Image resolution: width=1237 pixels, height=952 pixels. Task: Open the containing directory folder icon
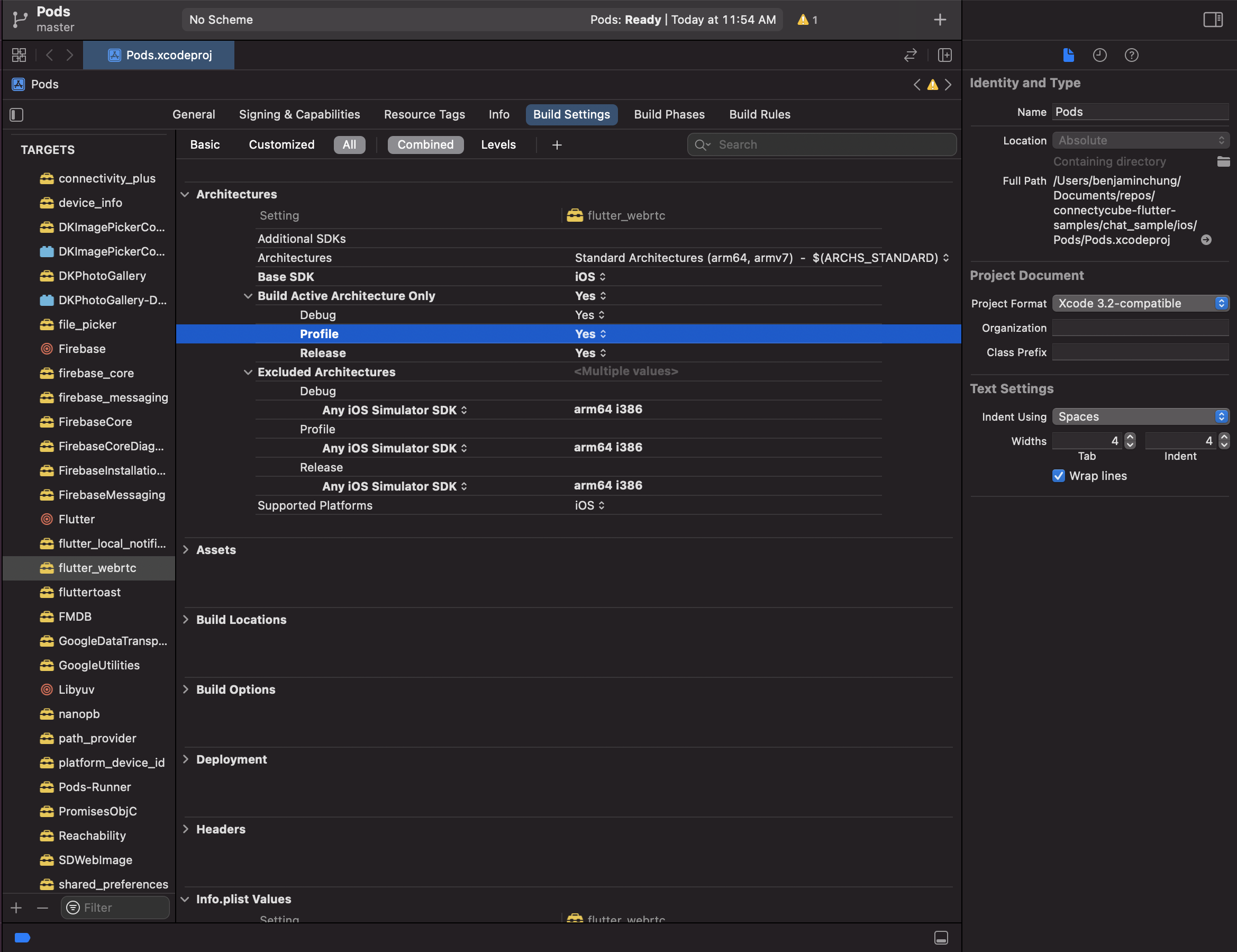[1223, 161]
